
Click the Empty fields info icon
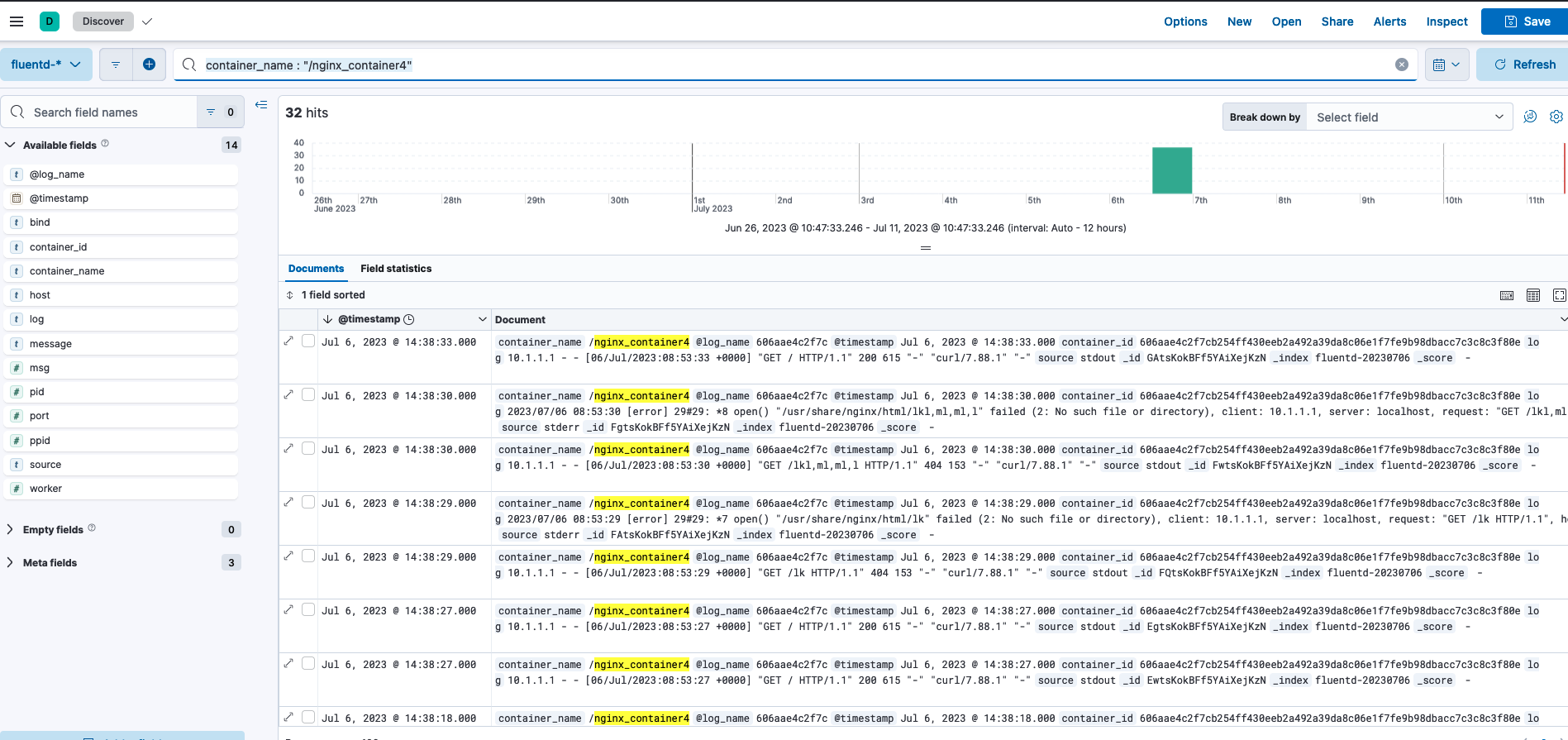[92, 528]
